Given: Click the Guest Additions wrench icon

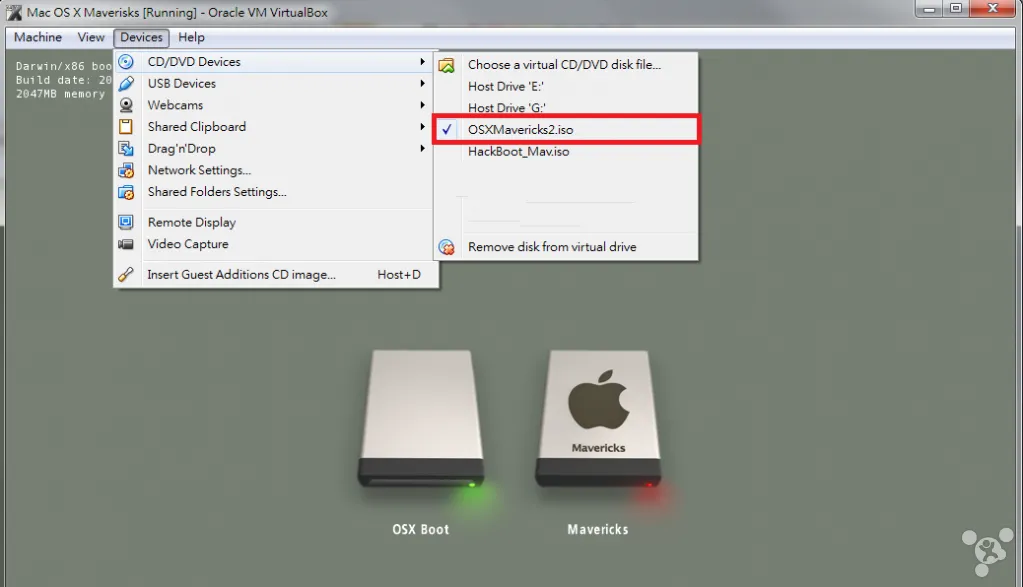Looking at the screenshot, I should tap(126, 275).
